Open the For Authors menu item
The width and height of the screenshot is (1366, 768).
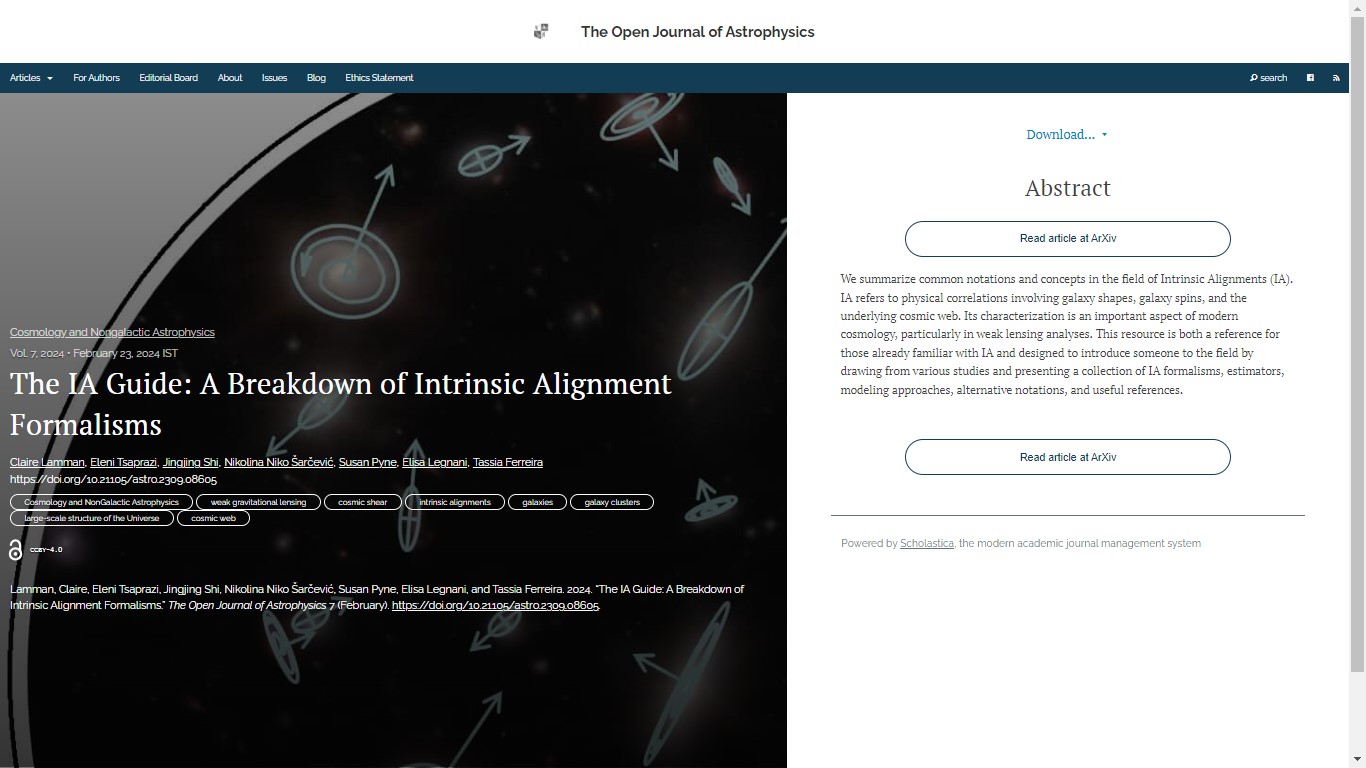click(x=96, y=78)
